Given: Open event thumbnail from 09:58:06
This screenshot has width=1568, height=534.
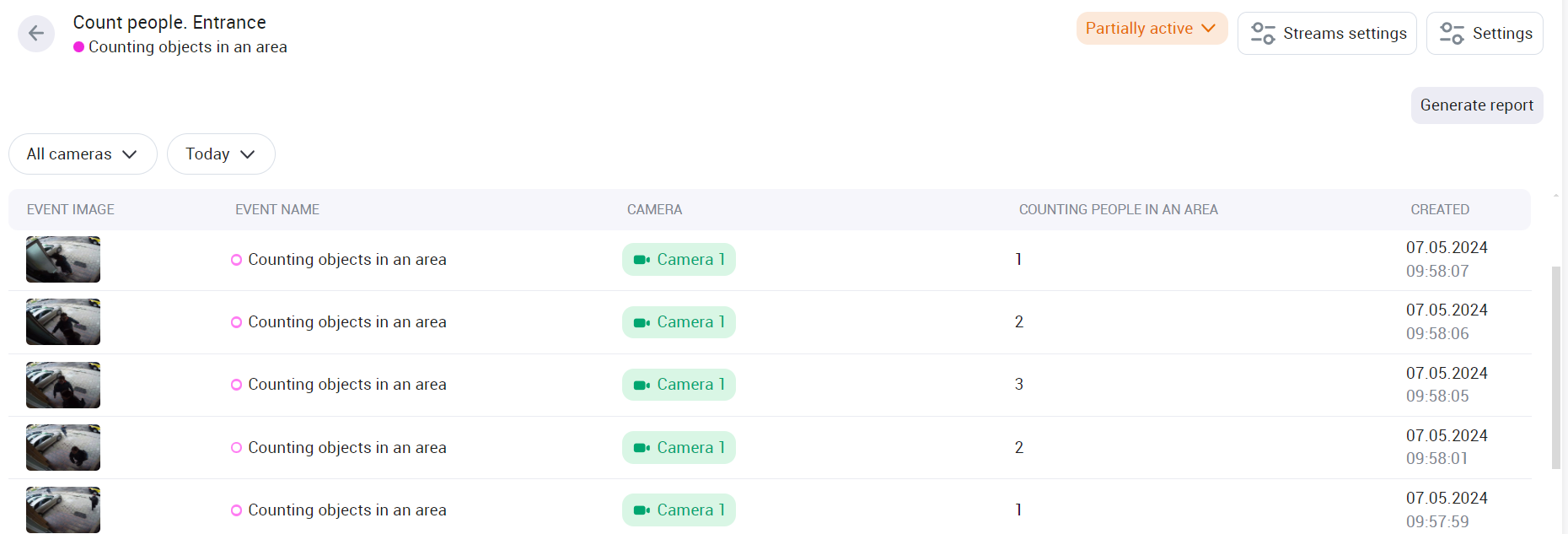Looking at the screenshot, I should tap(63, 322).
